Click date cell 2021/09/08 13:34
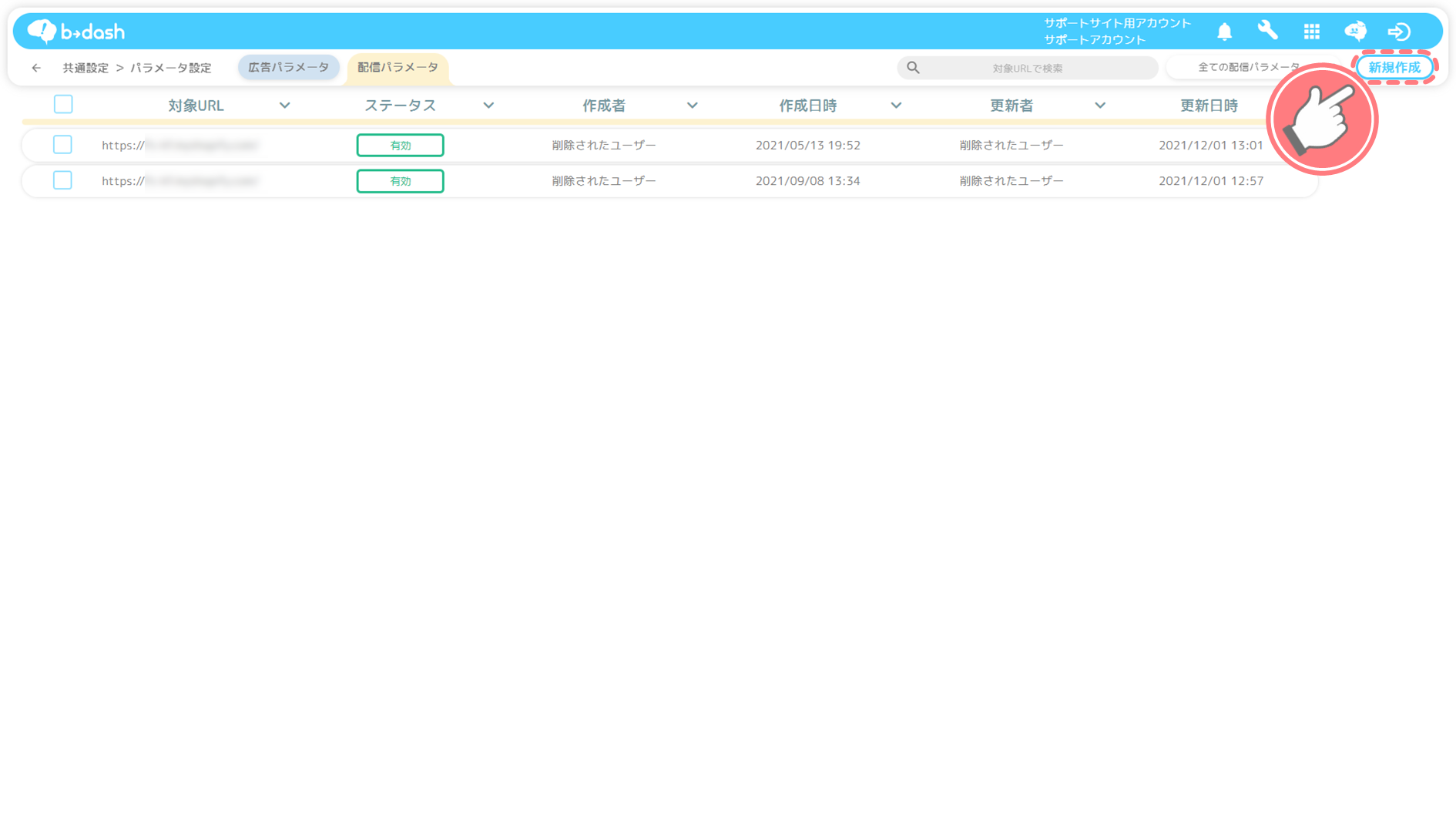Screen dimensions: 1456x819 [x=807, y=181]
